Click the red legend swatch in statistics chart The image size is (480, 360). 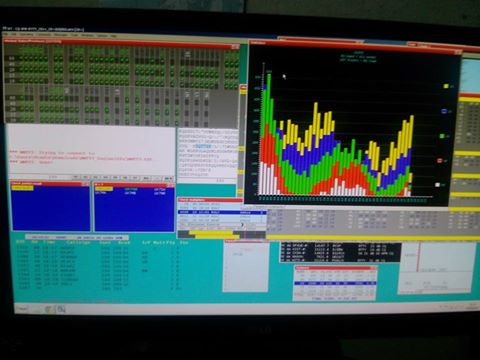(440, 160)
